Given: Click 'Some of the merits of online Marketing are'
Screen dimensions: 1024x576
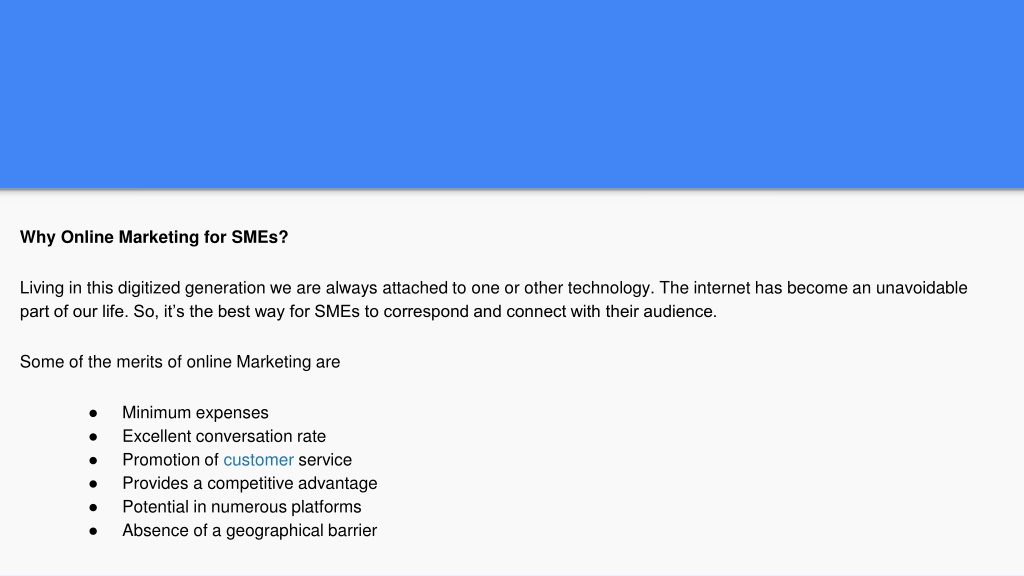Looking at the screenshot, I should 180,362.
